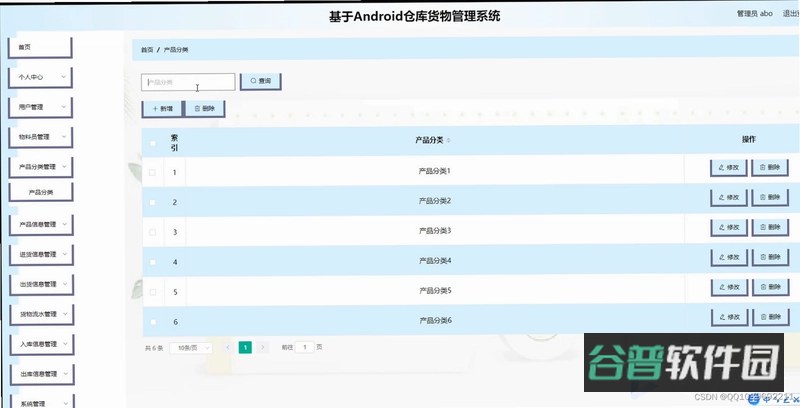Click 修改 for 产品分类2 row
This screenshot has width=800, height=408.
(729, 197)
